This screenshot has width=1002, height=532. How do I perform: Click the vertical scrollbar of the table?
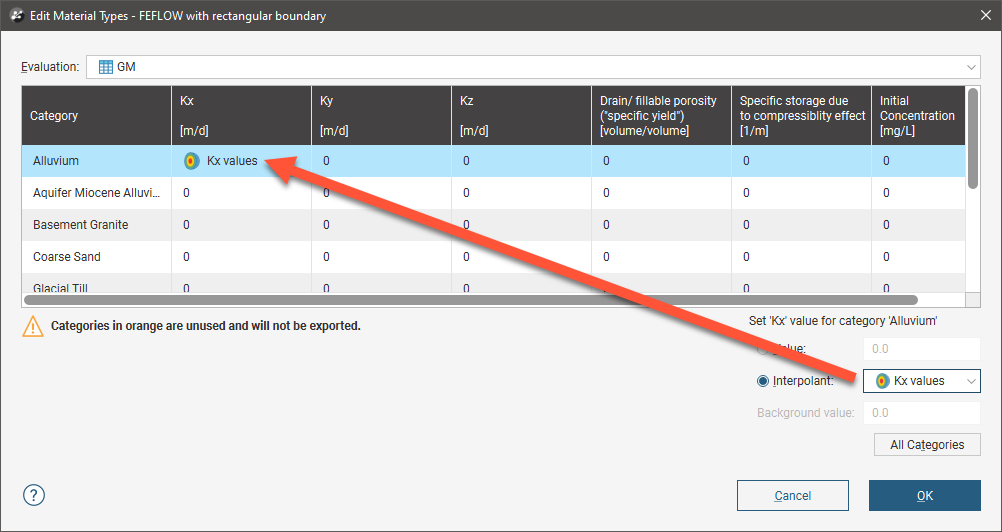point(972,140)
